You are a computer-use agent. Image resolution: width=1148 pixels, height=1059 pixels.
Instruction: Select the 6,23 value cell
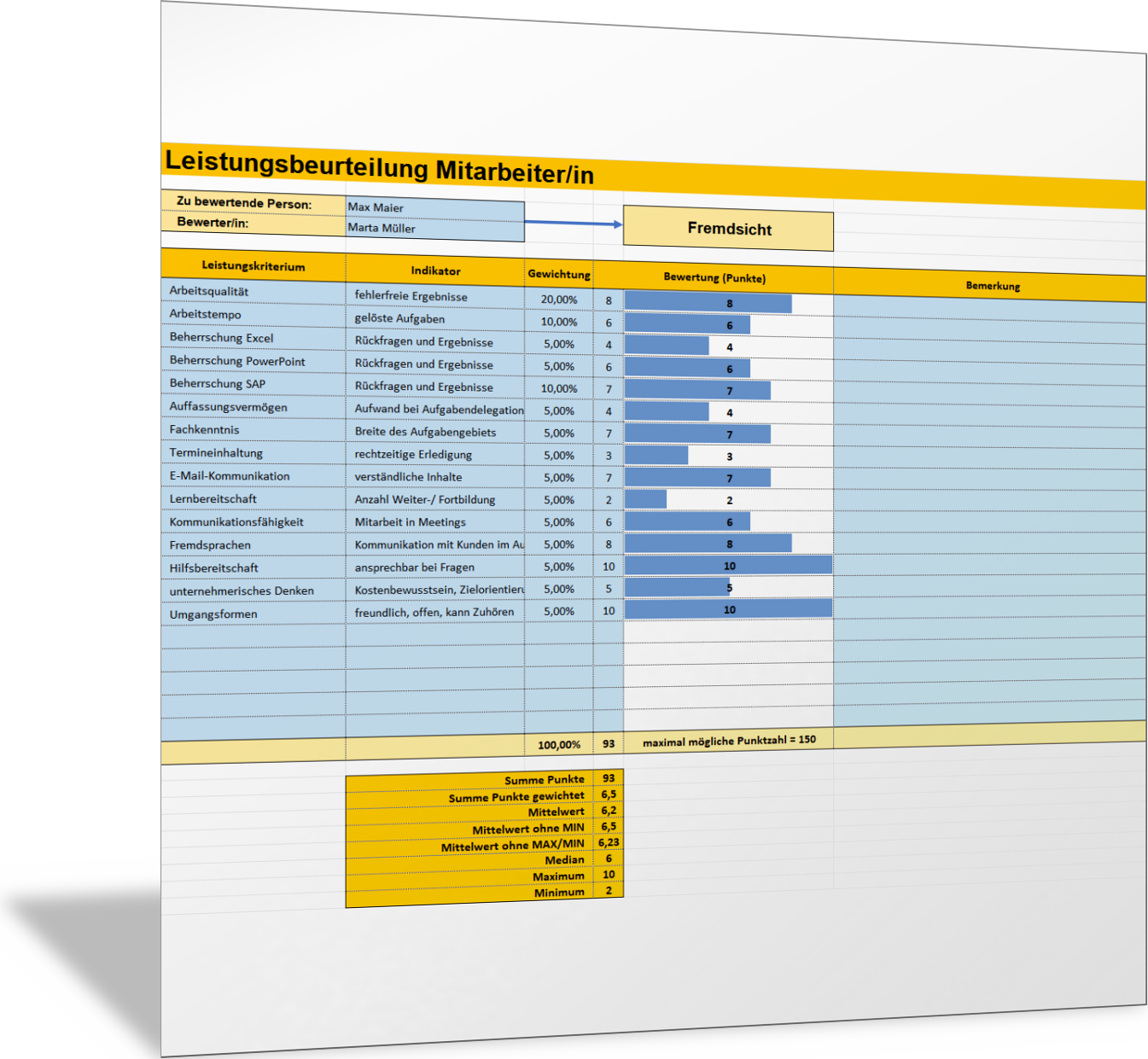click(x=609, y=842)
